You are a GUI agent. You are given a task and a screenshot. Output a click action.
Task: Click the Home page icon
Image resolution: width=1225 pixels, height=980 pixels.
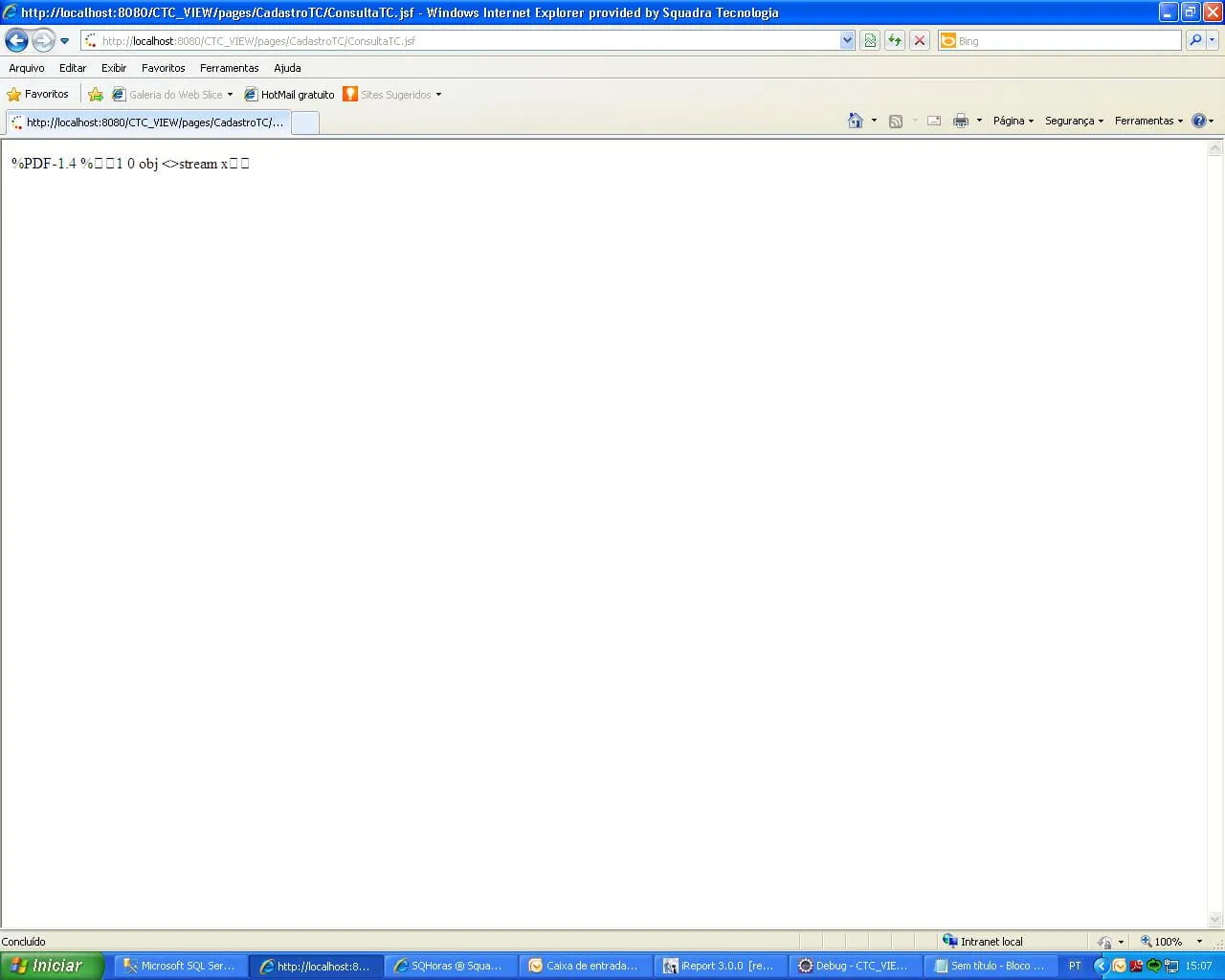tap(856, 121)
